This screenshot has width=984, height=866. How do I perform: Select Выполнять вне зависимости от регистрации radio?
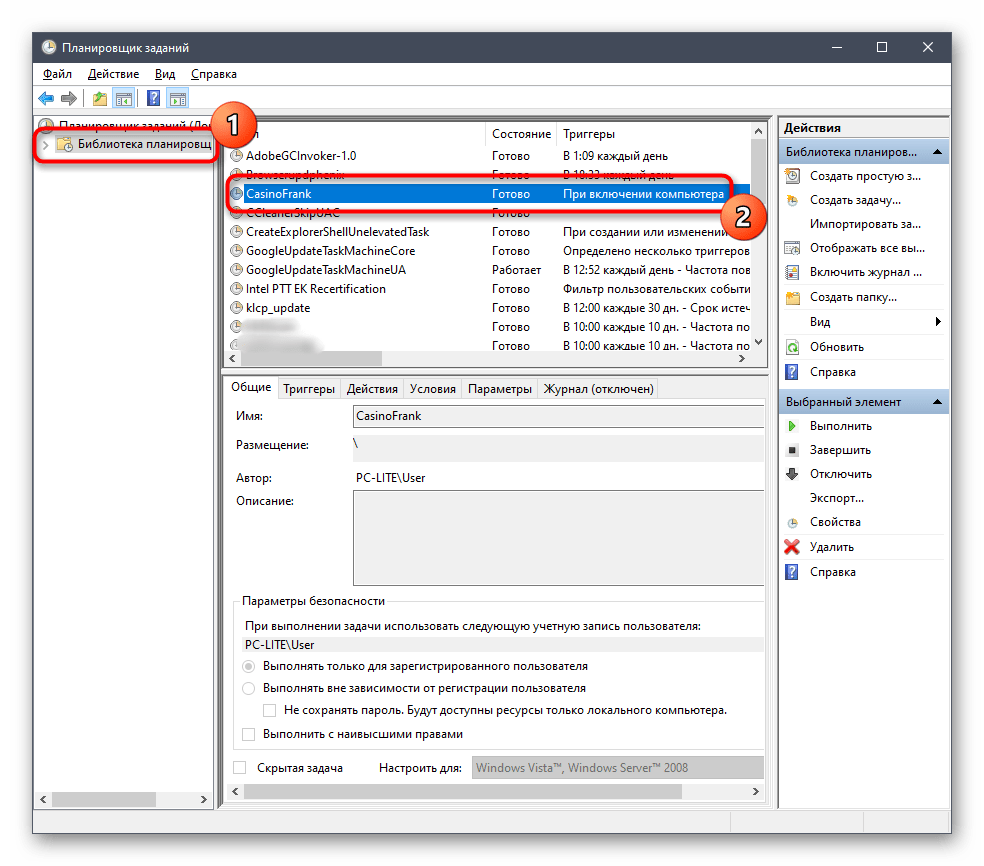(x=249, y=688)
